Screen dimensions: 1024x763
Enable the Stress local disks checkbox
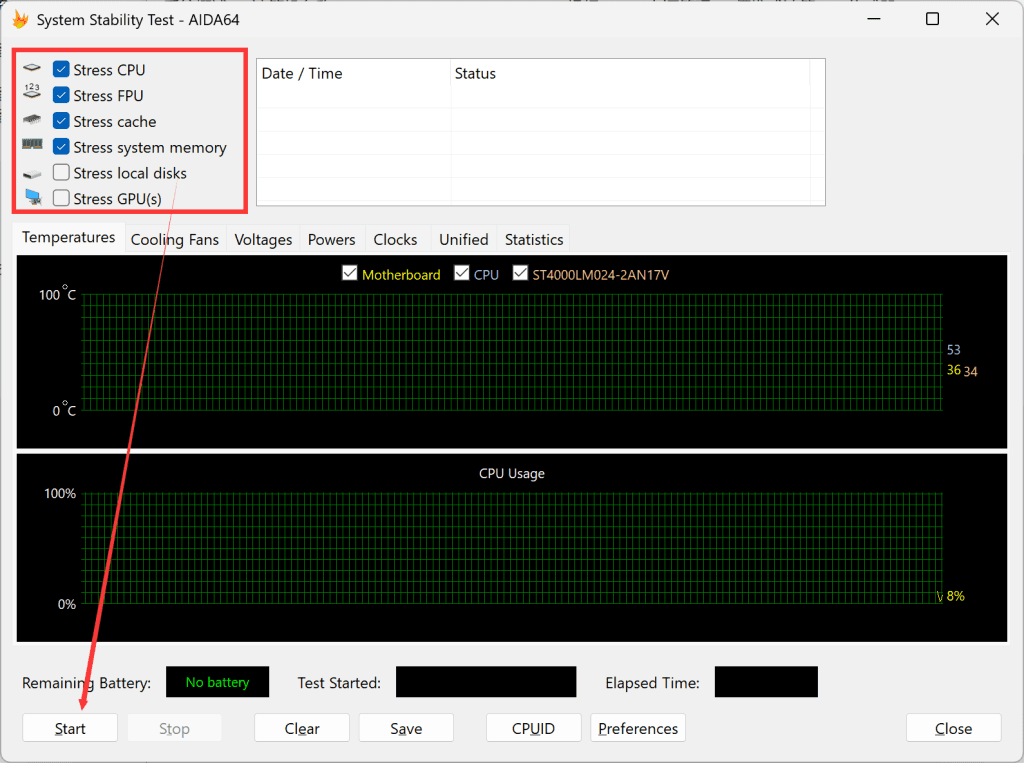pyautogui.click(x=61, y=172)
